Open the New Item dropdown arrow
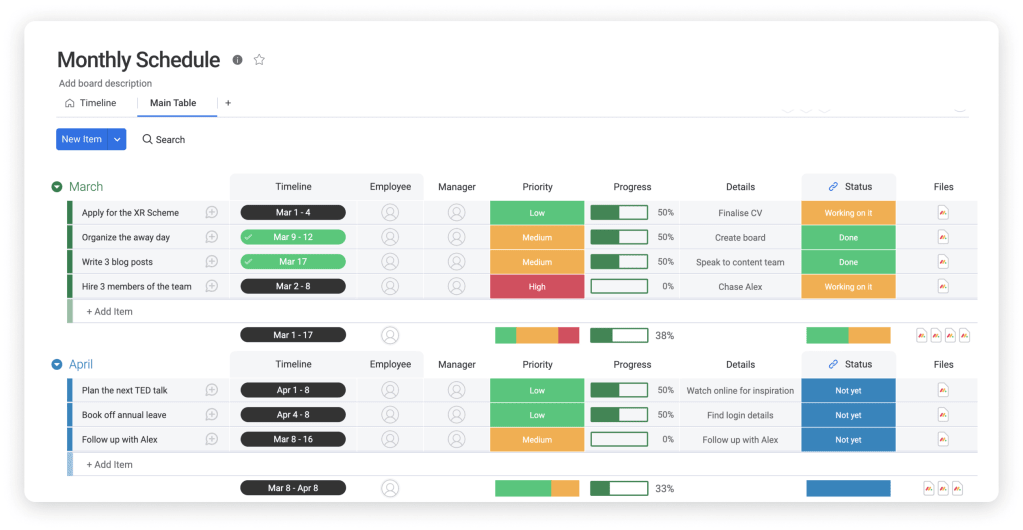This screenshot has height=530, width=1023. [117, 140]
